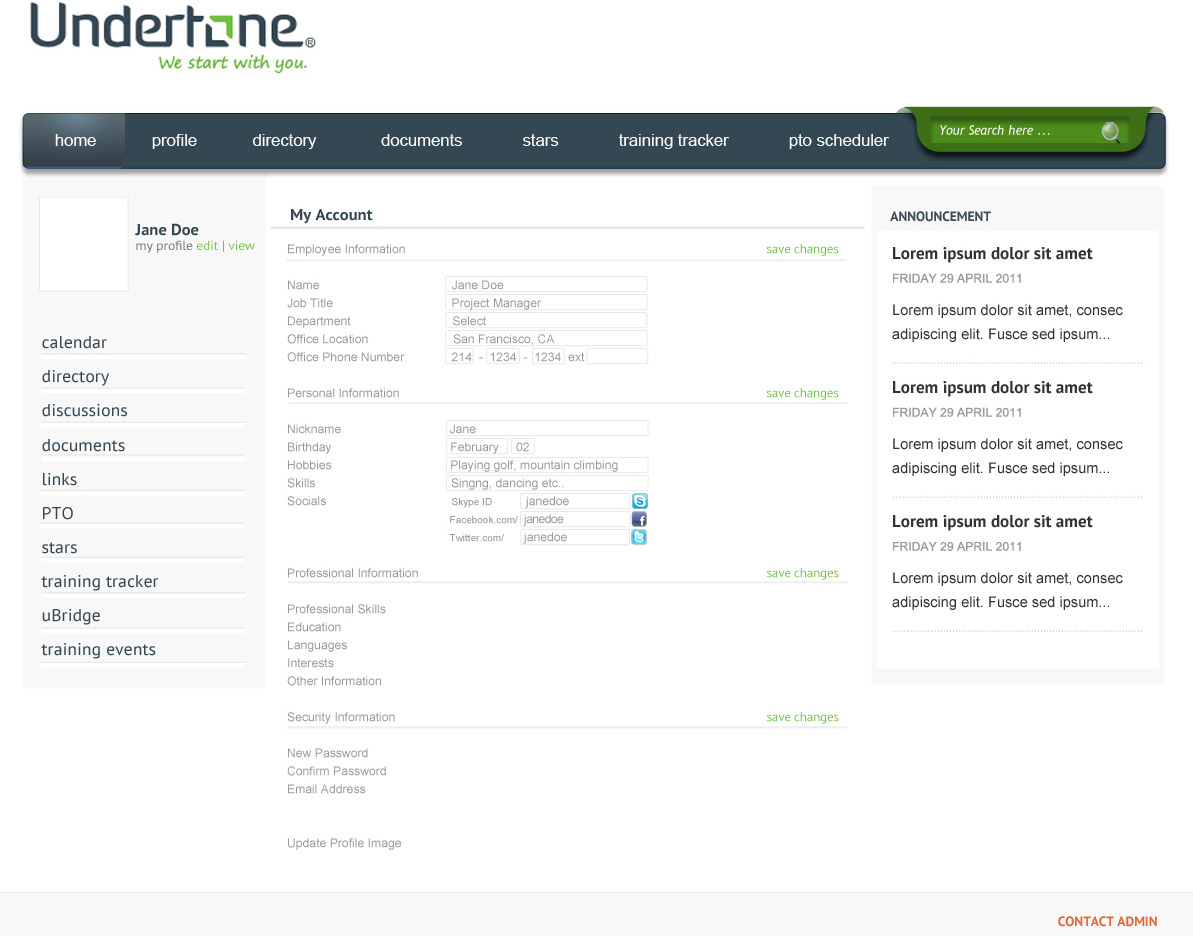1193x936 pixels.
Task: Click the Job Title input field
Action: tap(546, 303)
